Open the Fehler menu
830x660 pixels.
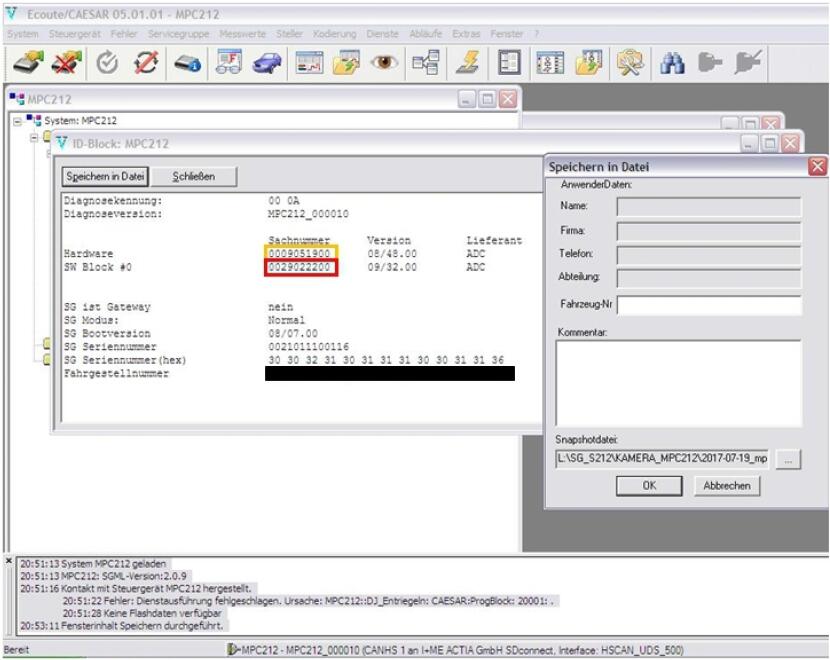pyautogui.click(x=124, y=34)
